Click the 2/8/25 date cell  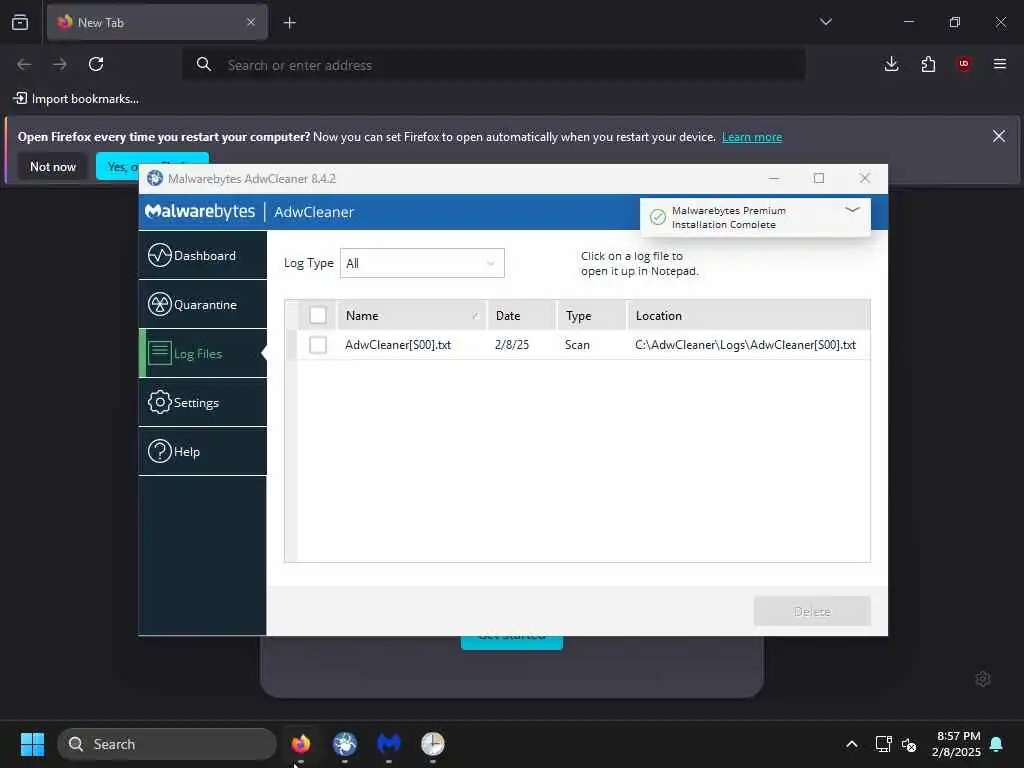coord(512,345)
